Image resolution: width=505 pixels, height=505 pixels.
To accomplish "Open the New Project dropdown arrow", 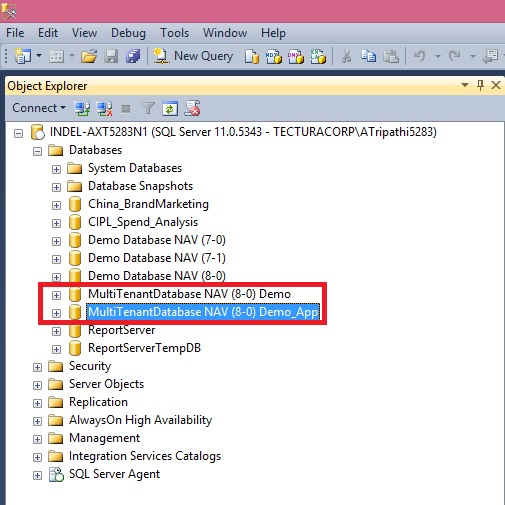I will coord(39,56).
